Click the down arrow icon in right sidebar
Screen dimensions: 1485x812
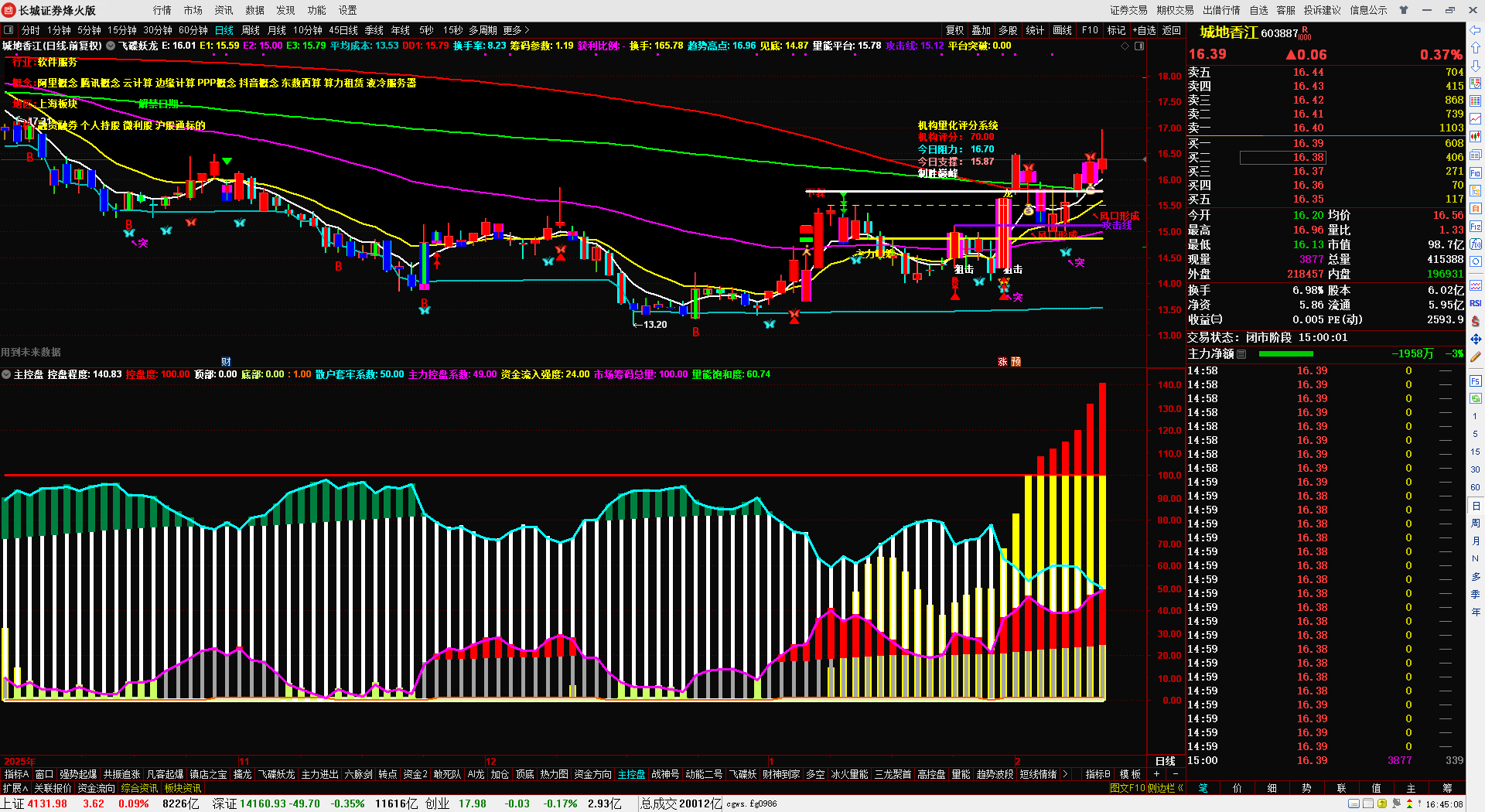1476,65
